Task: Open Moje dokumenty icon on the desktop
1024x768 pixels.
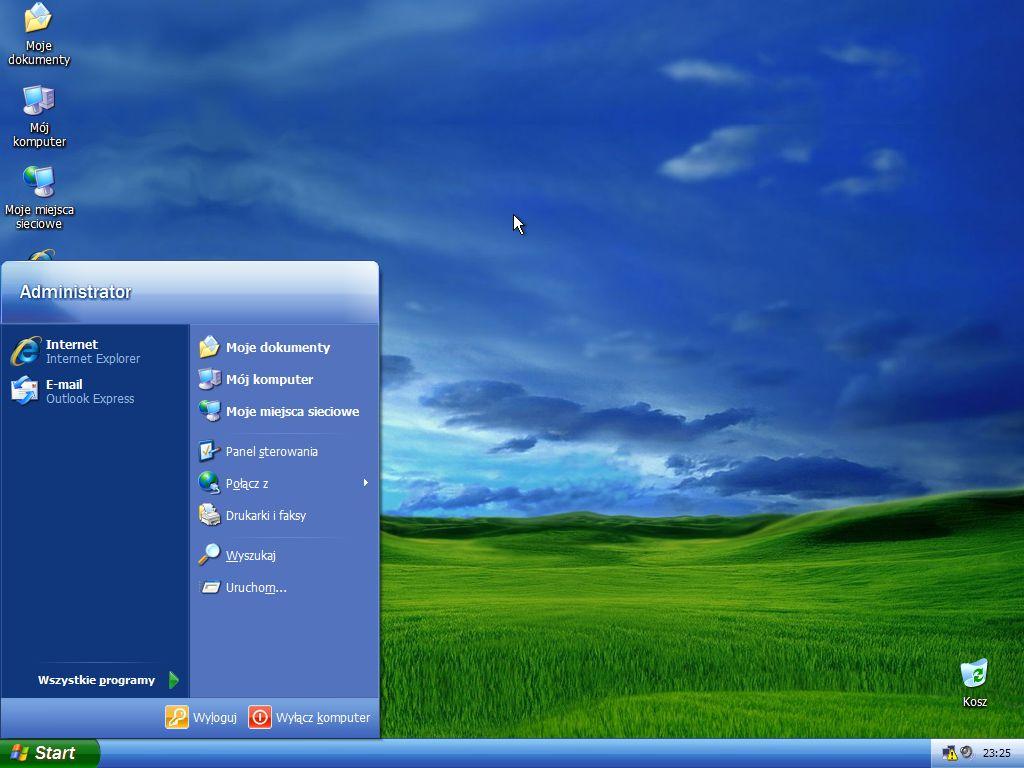Action: tap(39, 34)
